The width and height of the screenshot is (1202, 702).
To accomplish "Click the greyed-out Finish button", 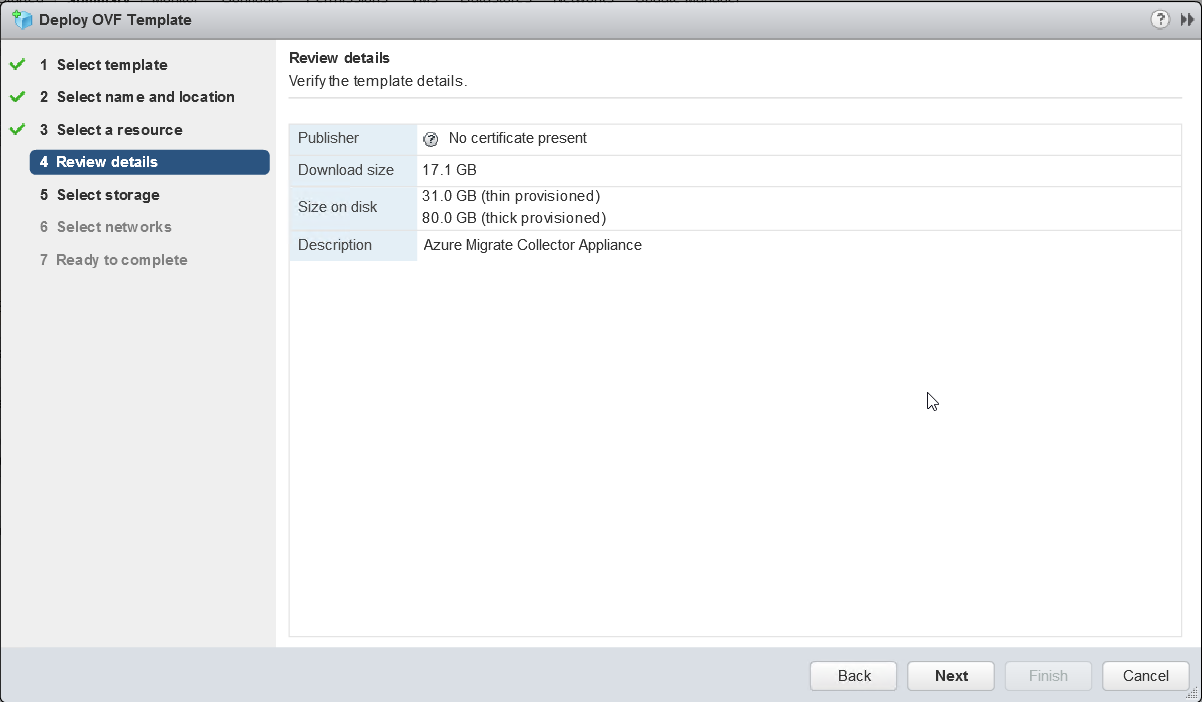I will tap(1048, 676).
